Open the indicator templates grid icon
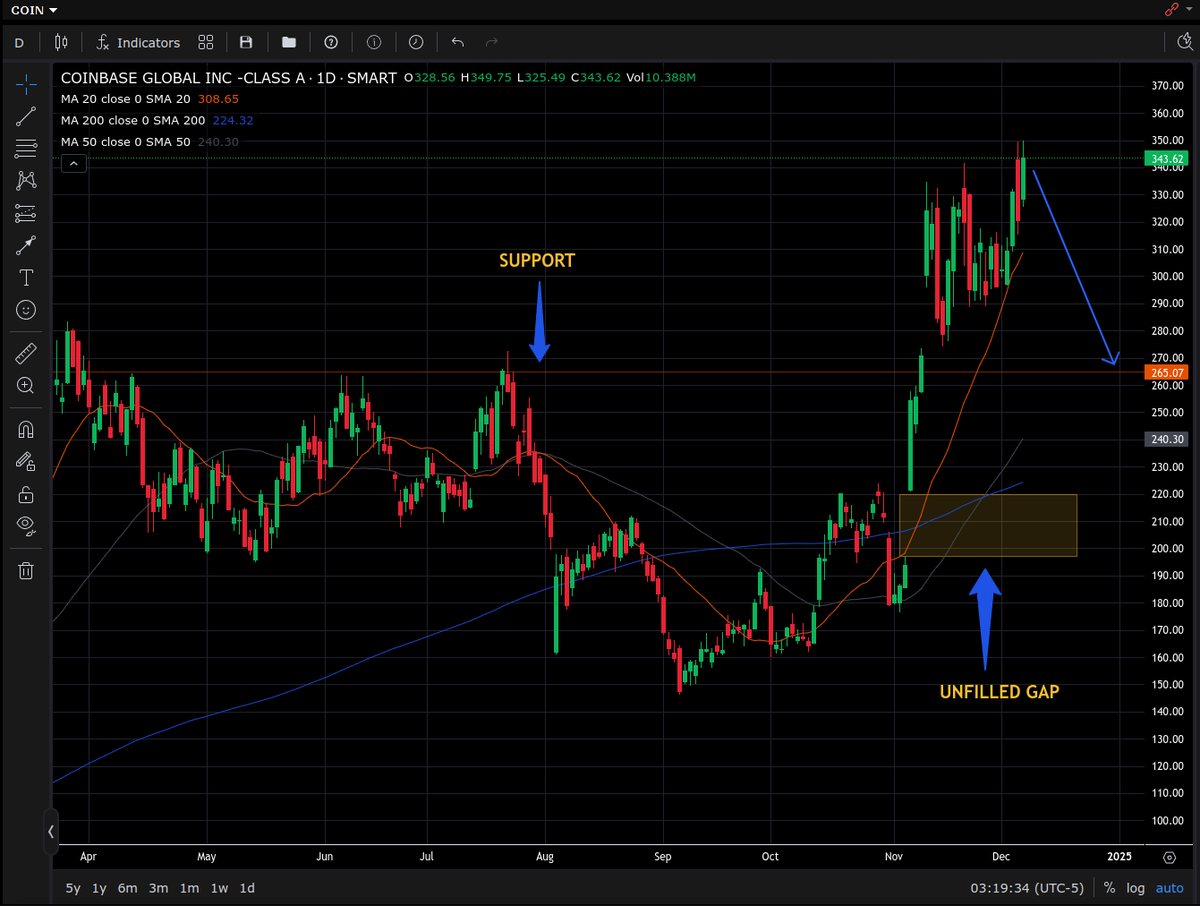 coord(206,42)
